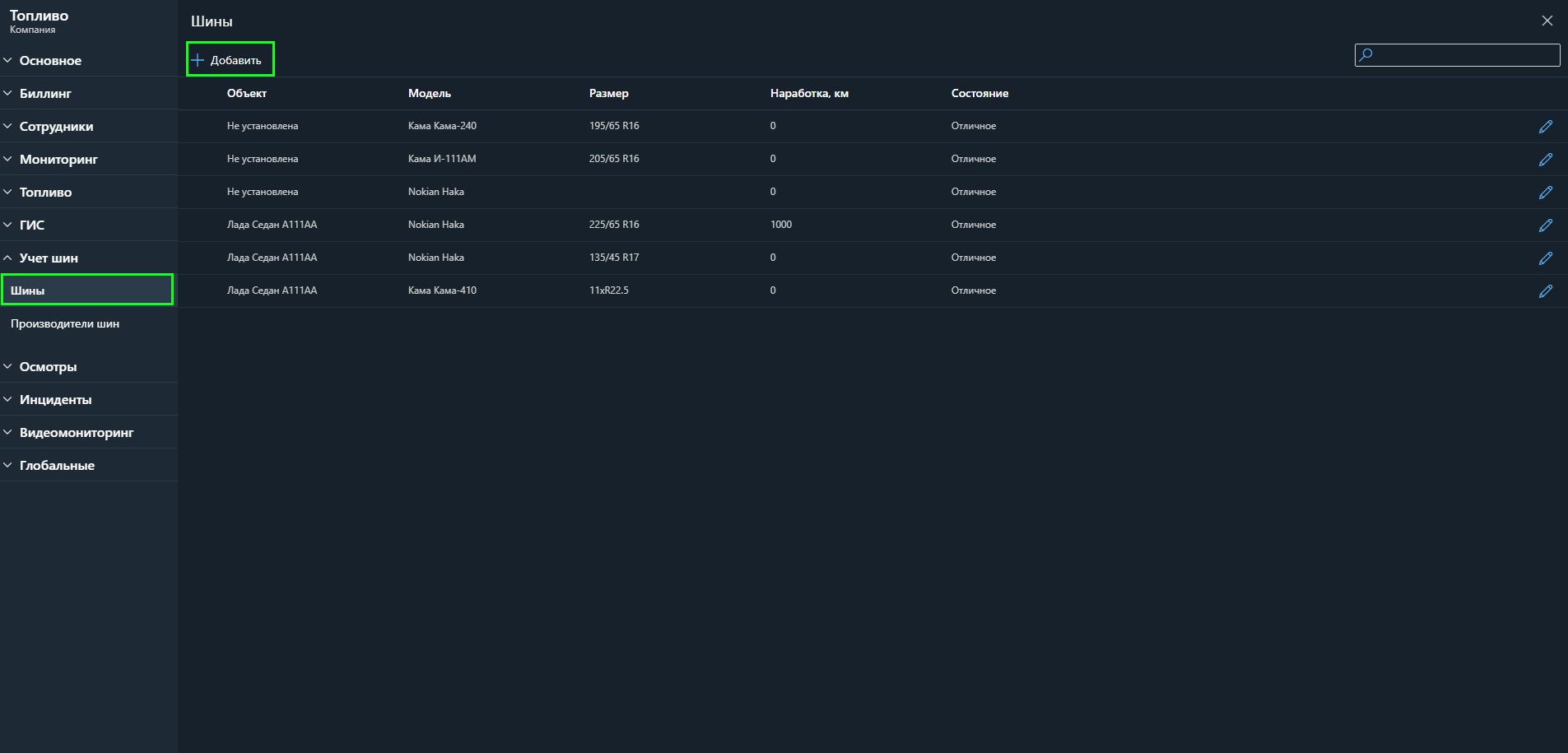Close the settings panel with X
The width and height of the screenshot is (1568, 753).
click(1547, 21)
